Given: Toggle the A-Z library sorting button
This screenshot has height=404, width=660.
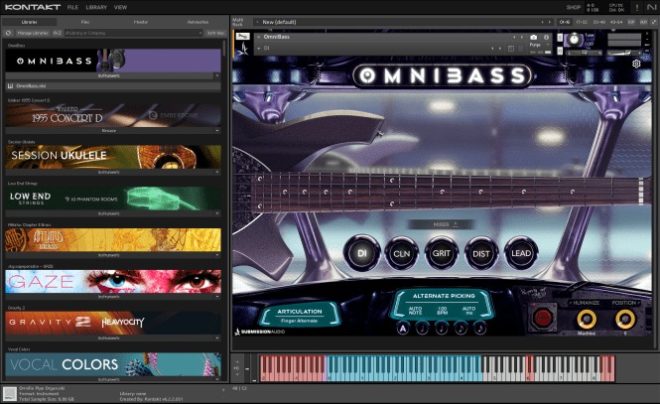Looking at the screenshot, I should [x=57, y=33].
